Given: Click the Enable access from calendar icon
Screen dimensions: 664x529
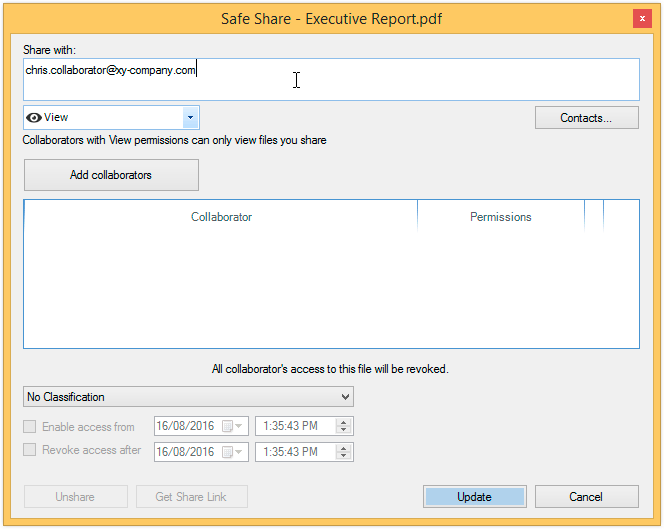Looking at the screenshot, I should click(227, 426).
